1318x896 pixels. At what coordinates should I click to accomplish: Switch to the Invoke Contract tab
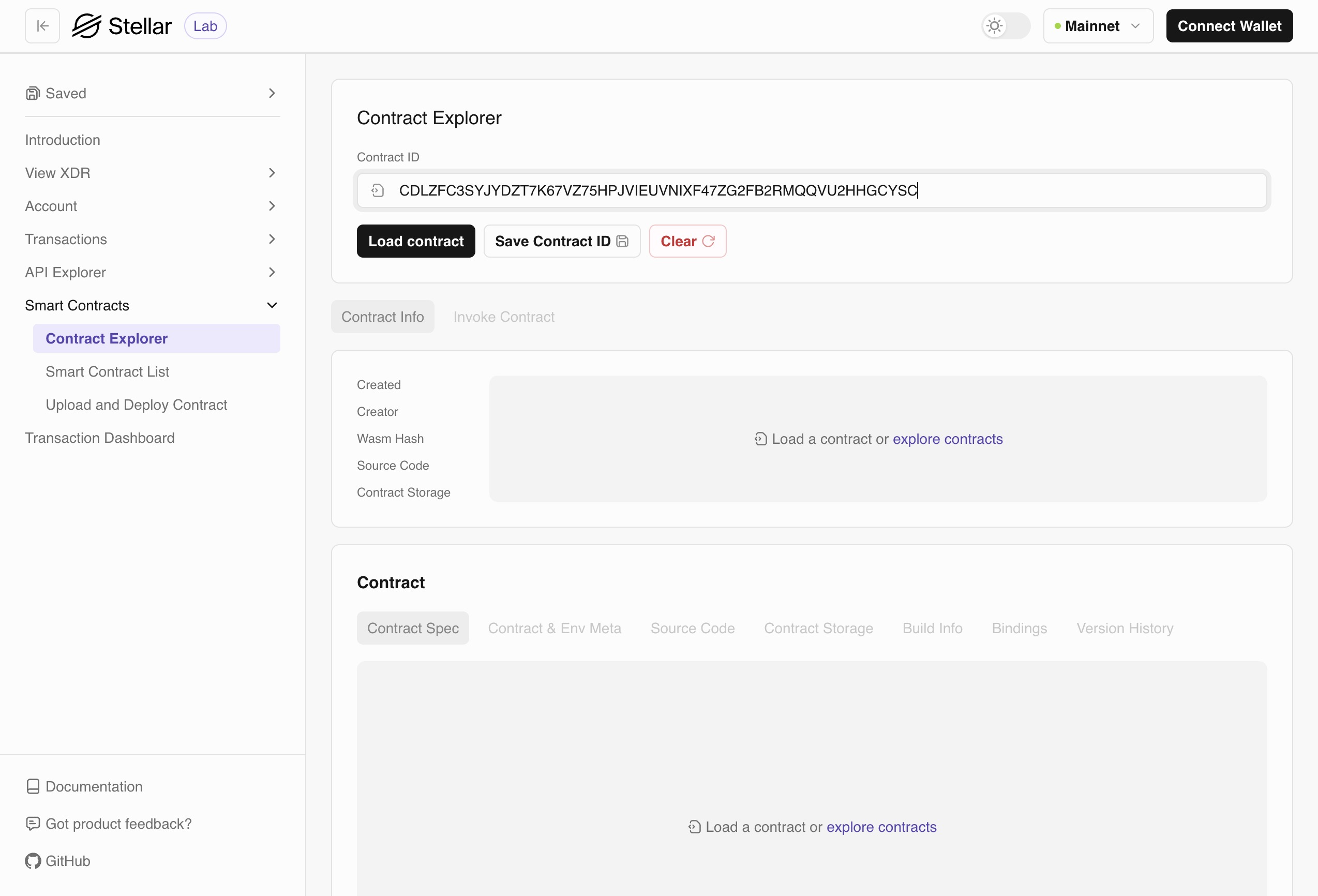point(503,317)
